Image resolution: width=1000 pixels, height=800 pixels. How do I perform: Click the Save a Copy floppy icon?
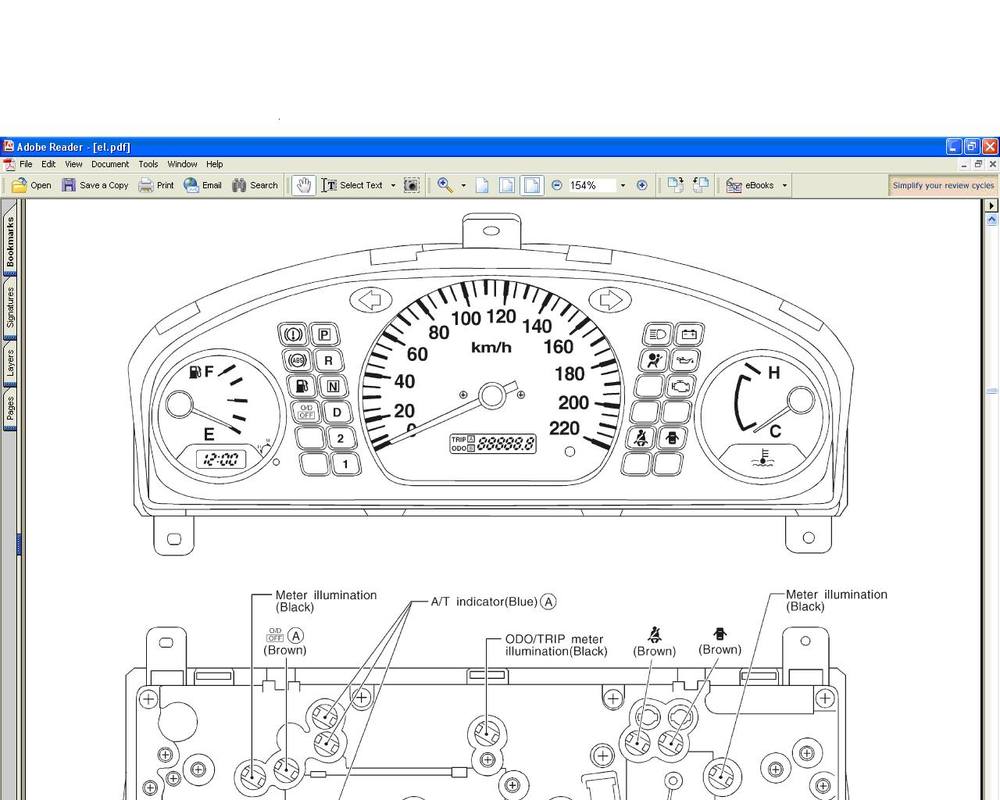point(69,185)
